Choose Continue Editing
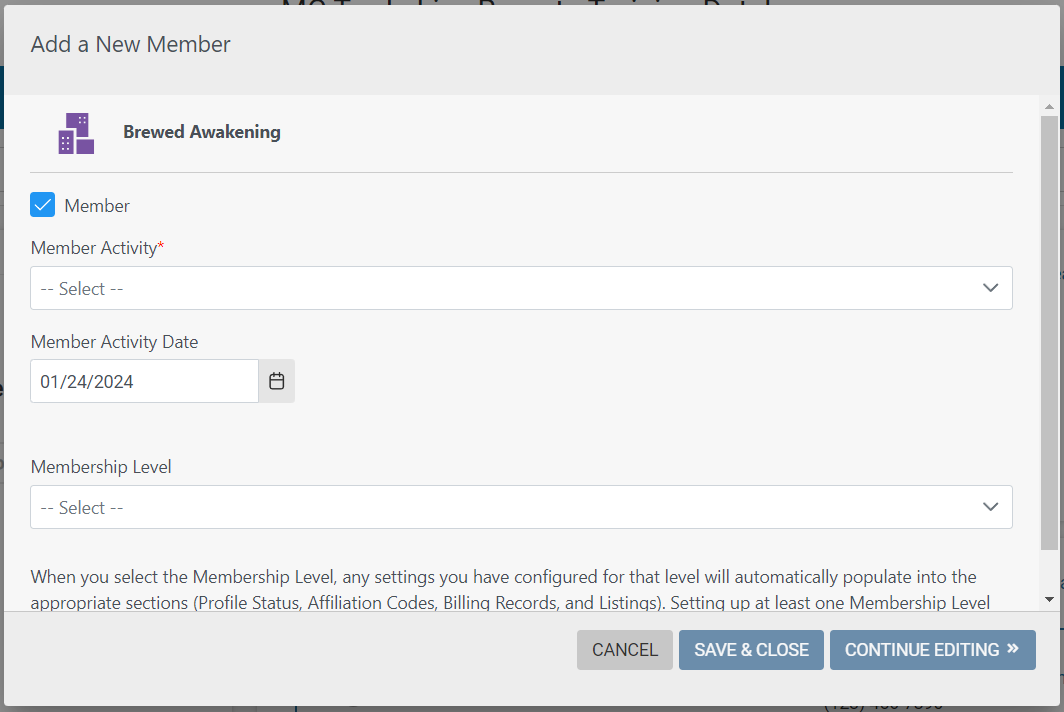The image size is (1064, 712). click(x=932, y=650)
